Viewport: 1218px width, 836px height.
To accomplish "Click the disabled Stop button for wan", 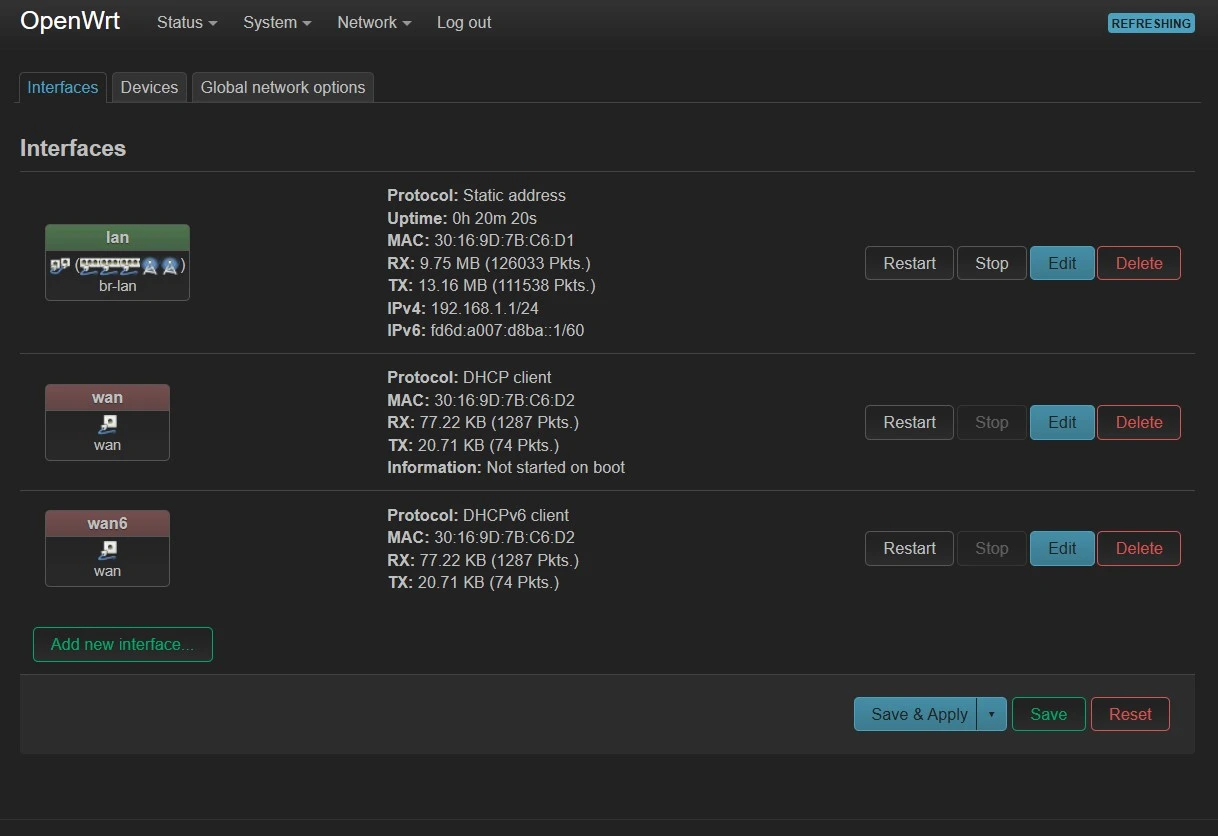I will pos(991,422).
